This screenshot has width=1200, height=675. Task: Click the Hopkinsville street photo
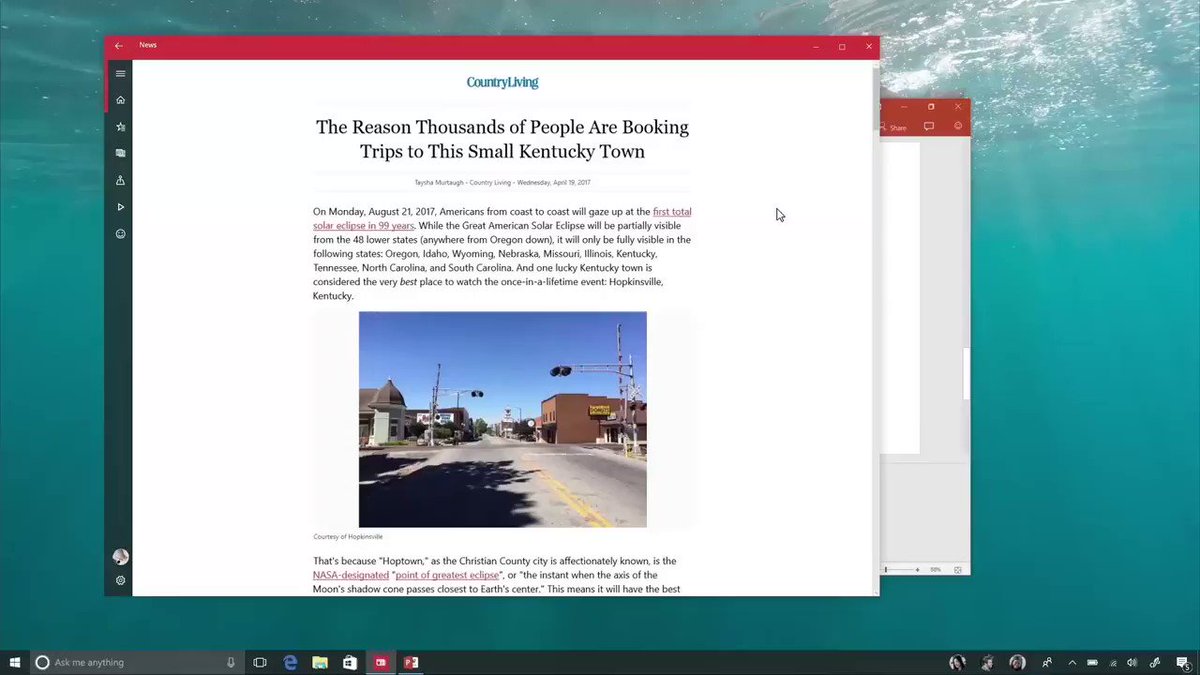pyautogui.click(x=502, y=419)
